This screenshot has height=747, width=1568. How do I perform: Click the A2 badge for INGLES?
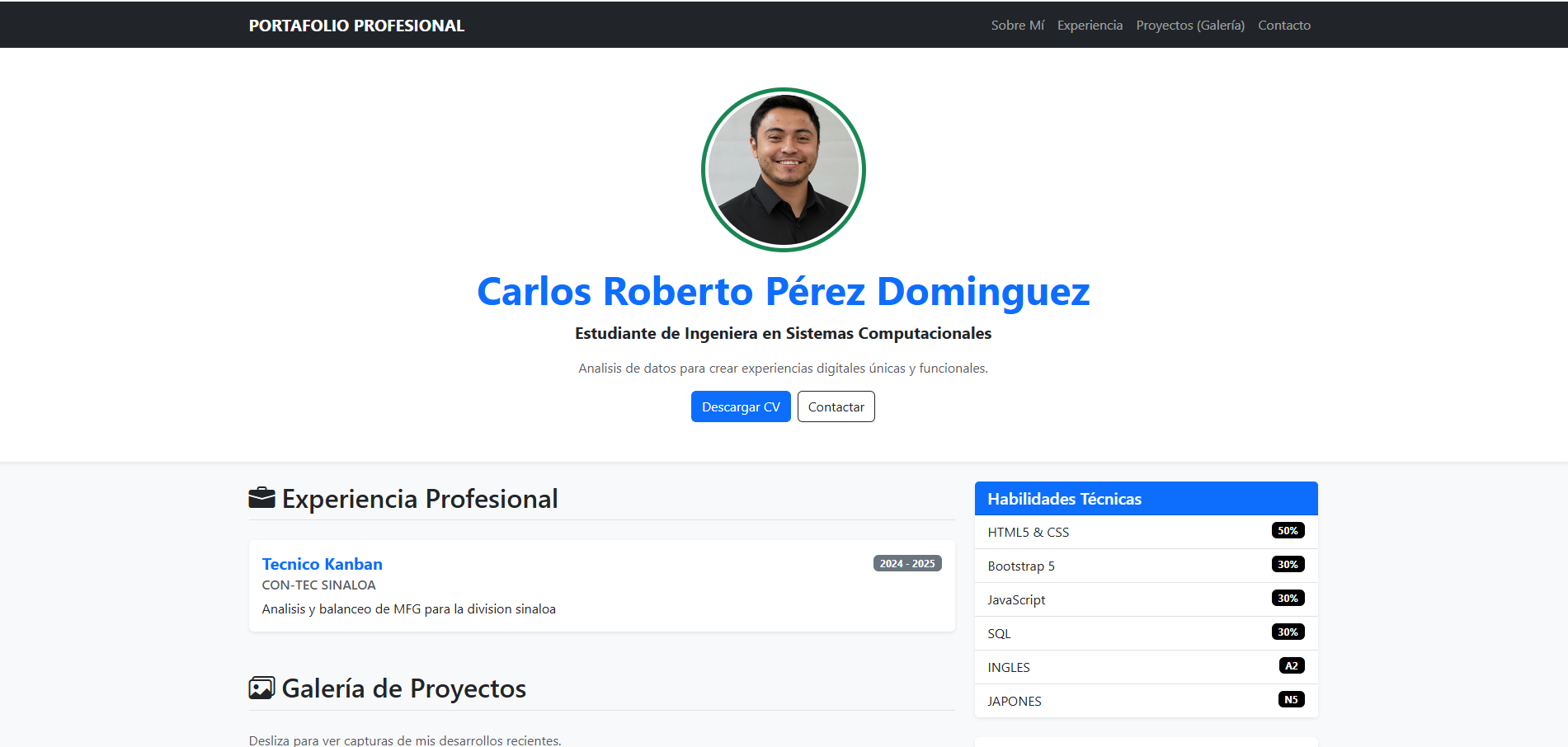click(1292, 665)
